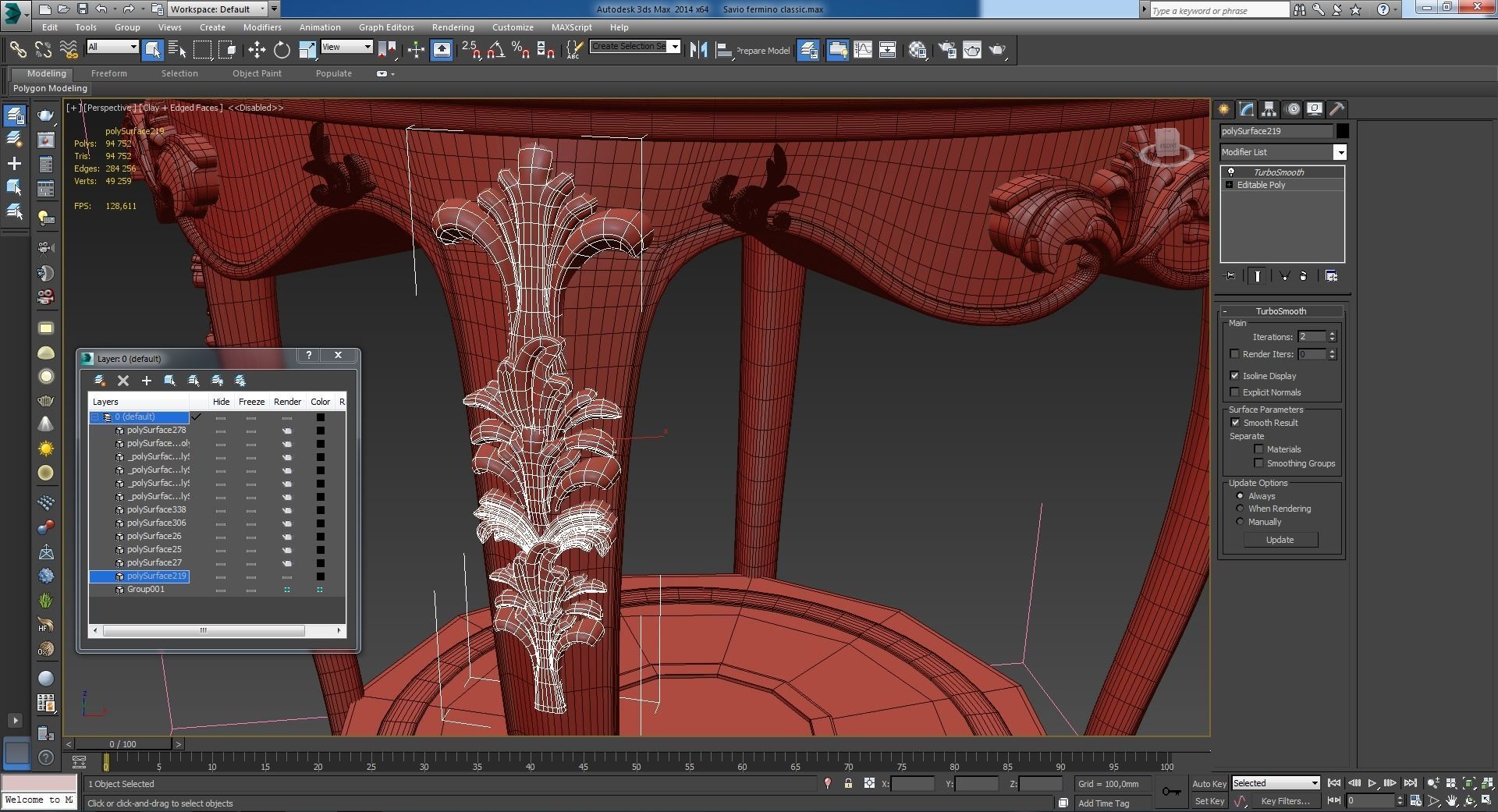Open the Motion command panel tab
This screenshot has width=1498, height=812.
(1292, 109)
